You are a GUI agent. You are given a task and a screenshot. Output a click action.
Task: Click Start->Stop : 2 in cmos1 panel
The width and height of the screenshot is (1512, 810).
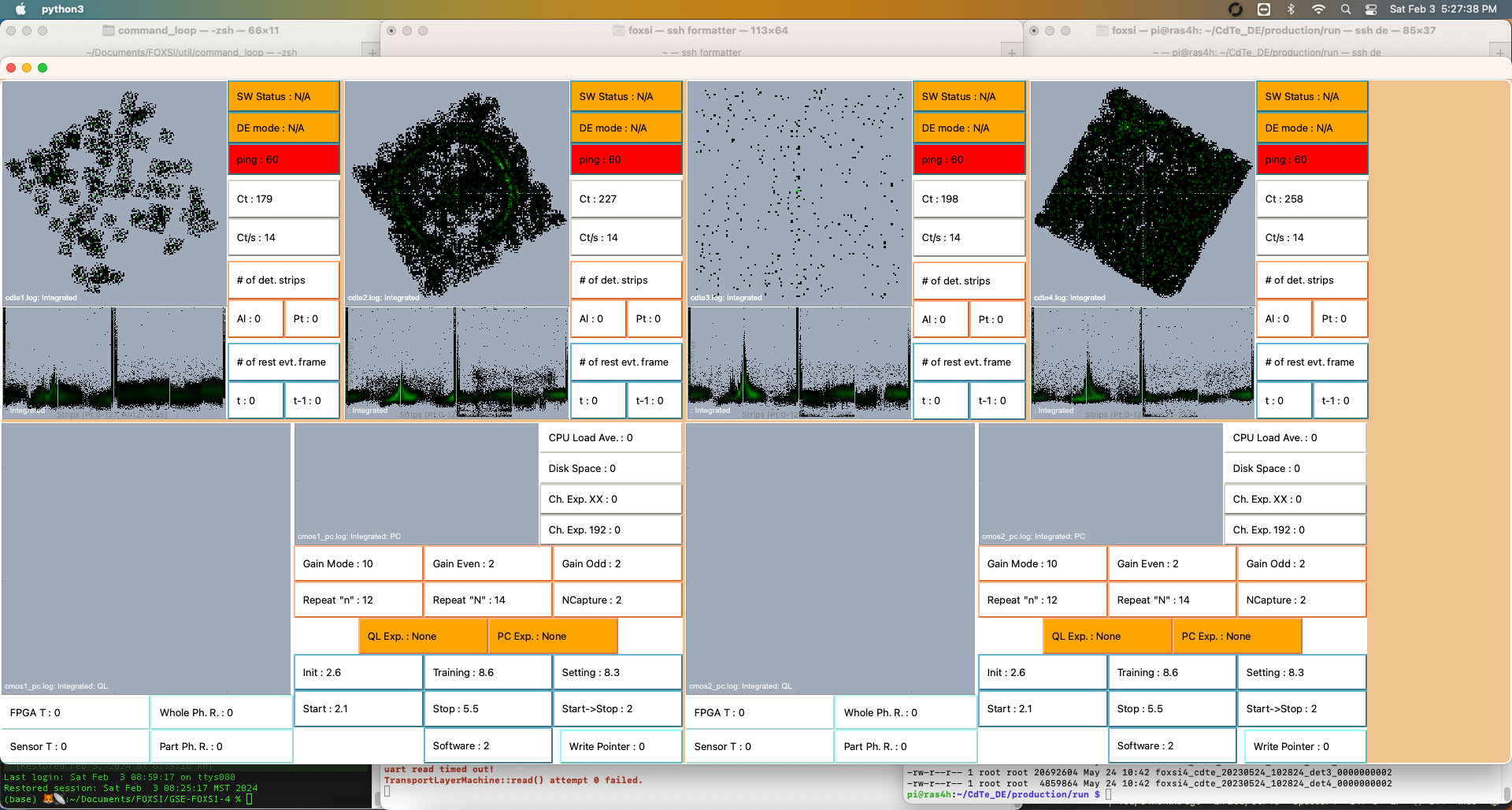pyautogui.click(x=617, y=708)
